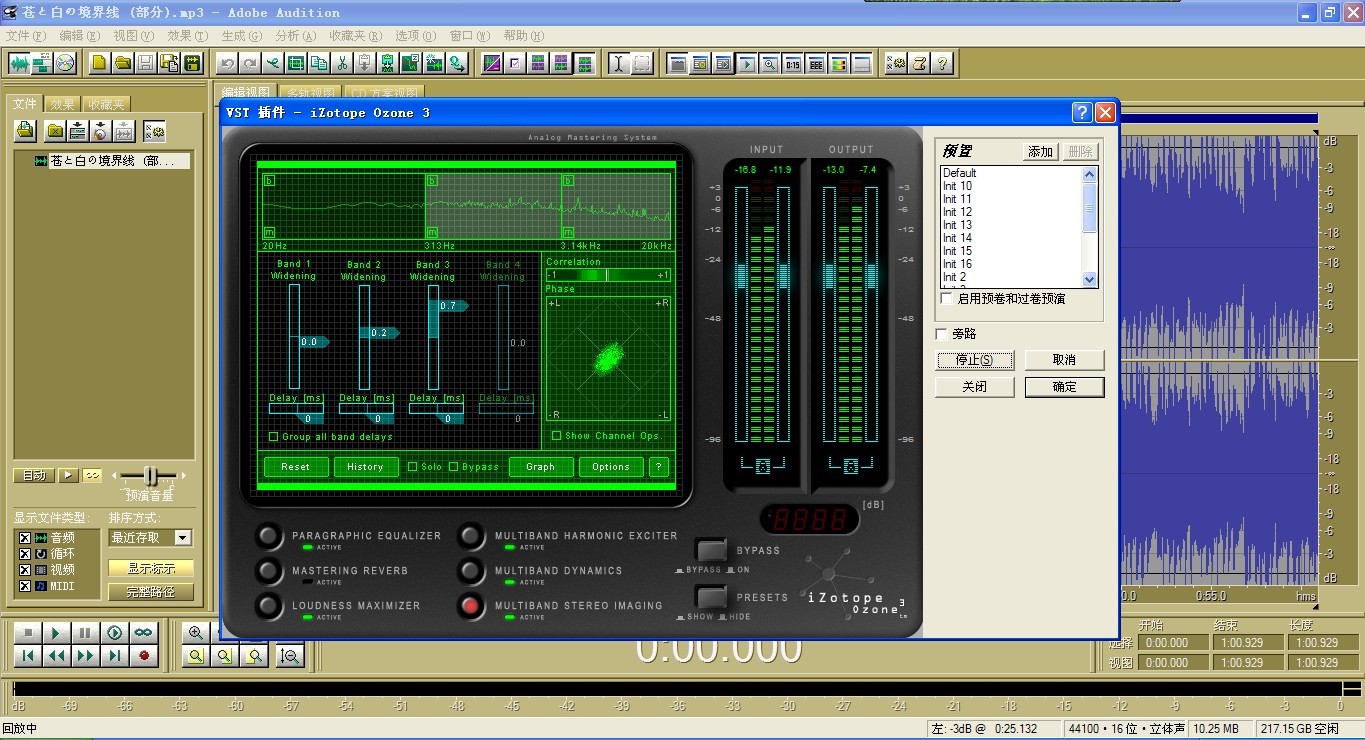Click the rewind transport button
1365x740 pixels.
point(57,656)
